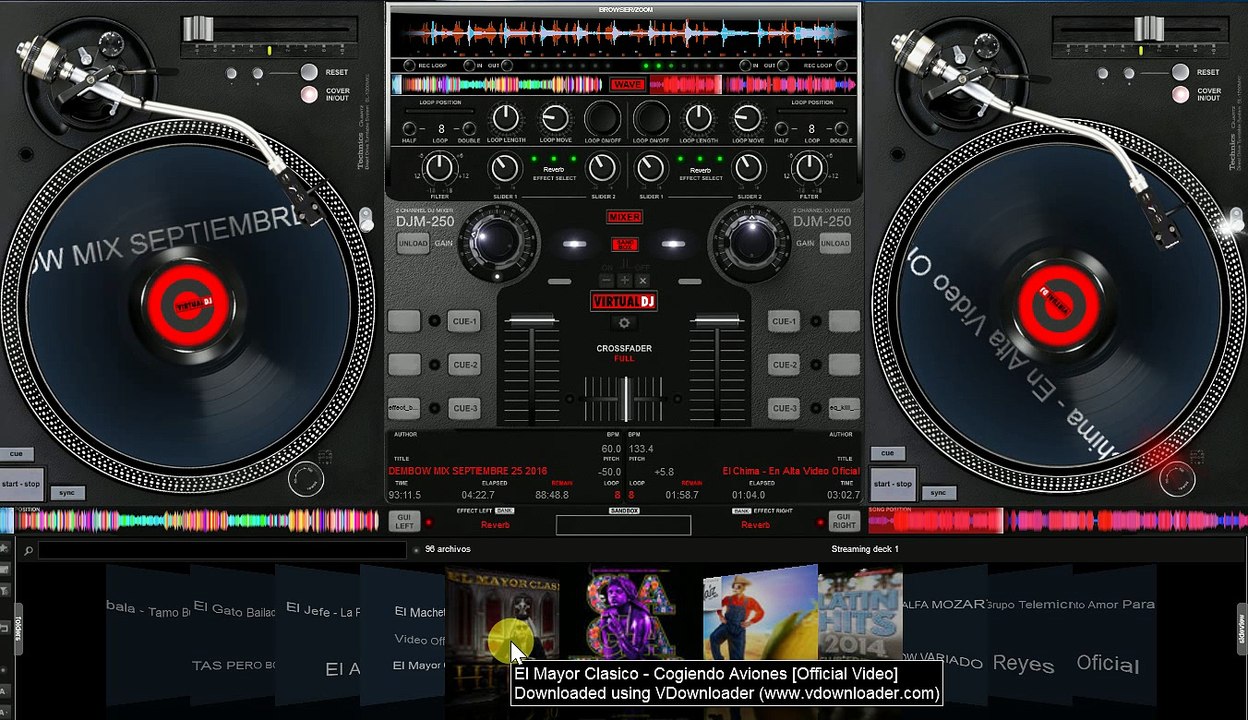Toggle the BANK button beside EFFECT RIGHT
Screen dimensions: 1248x720
pyautogui.click(x=741, y=511)
